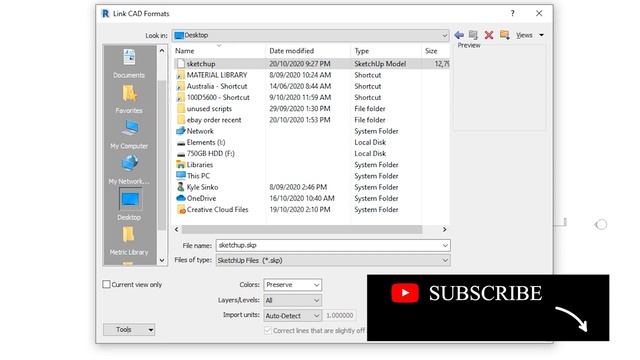This screenshot has height=360, width=640.
Task: Open Documents in the places sidebar
Action: coord(129,64)
